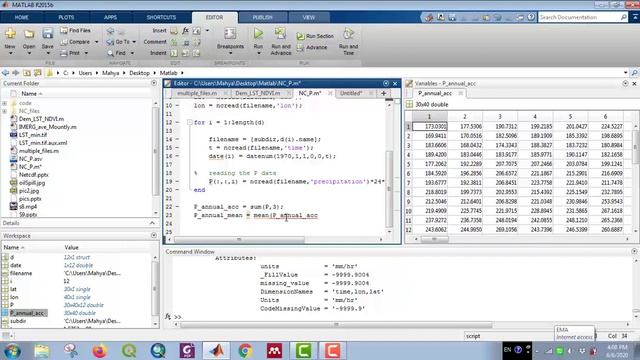Screen dimensions: 640x360
Task: Click the back arrow in the address bar
Action: coord(5,73)
